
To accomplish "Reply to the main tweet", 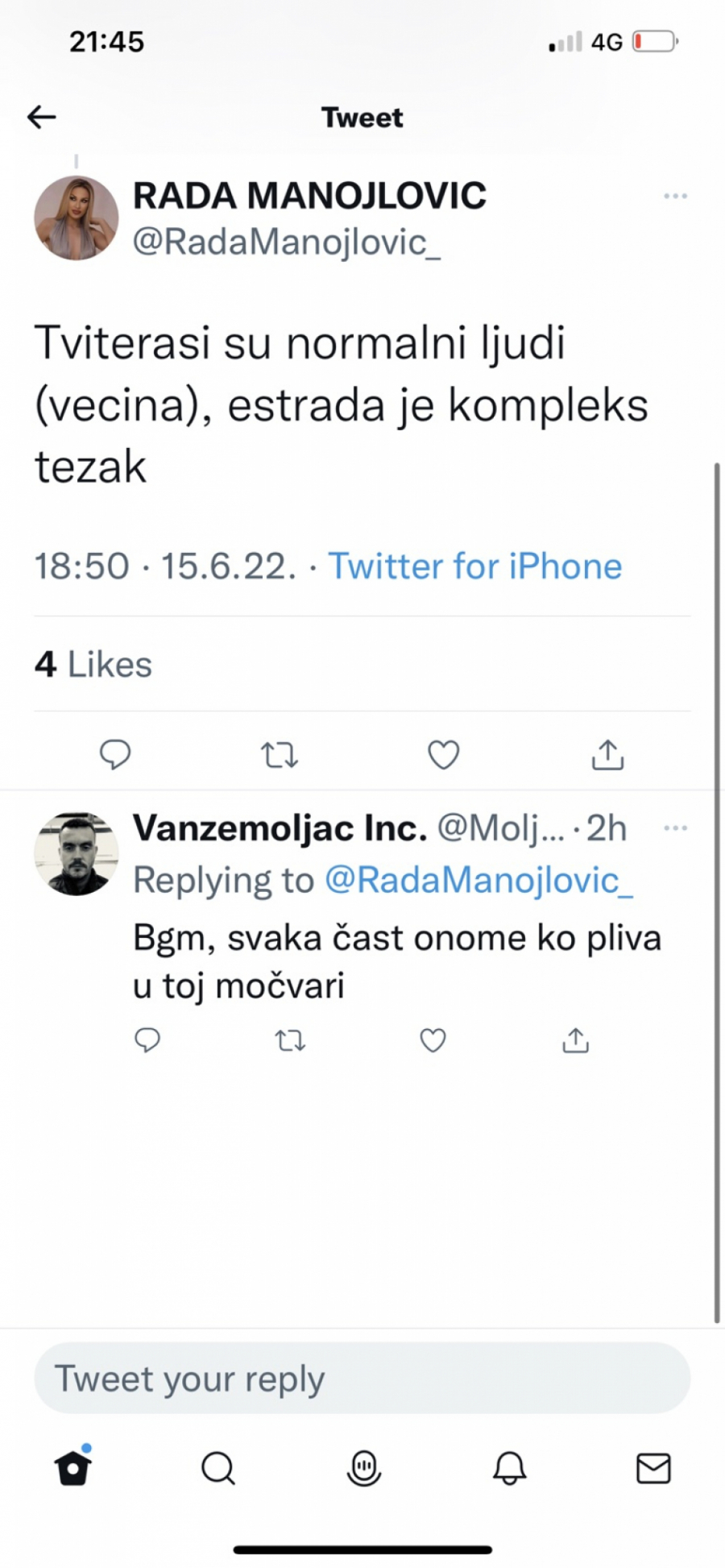I will tap(115, 755).
